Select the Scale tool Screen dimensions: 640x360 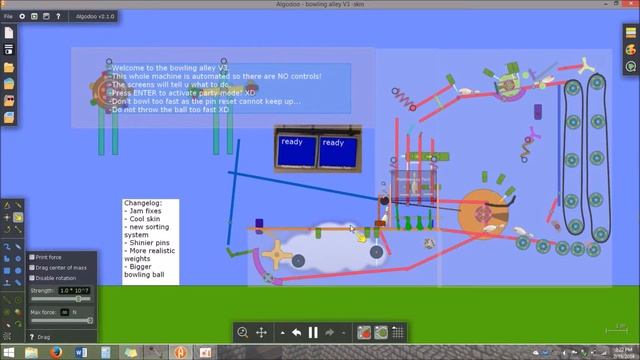click(18, 229)
